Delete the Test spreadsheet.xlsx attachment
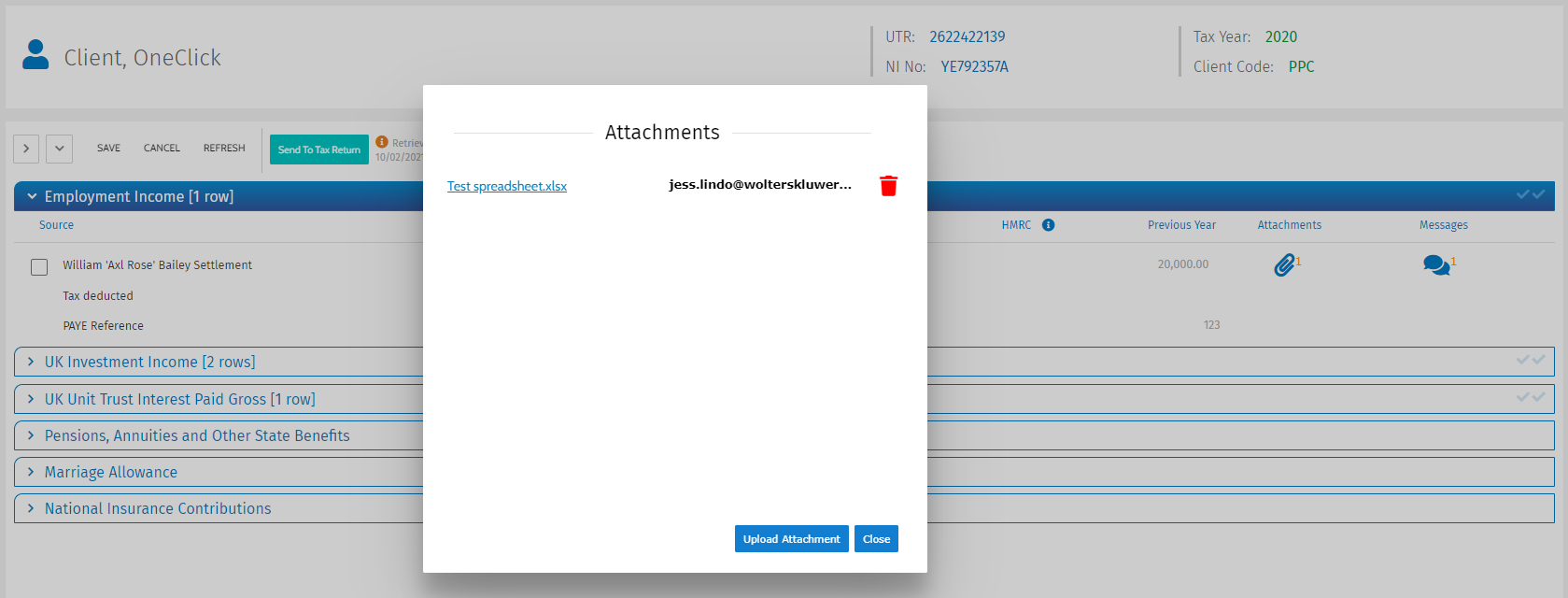This screenshot has width=1568, height=598. click(x=888, y=186)
